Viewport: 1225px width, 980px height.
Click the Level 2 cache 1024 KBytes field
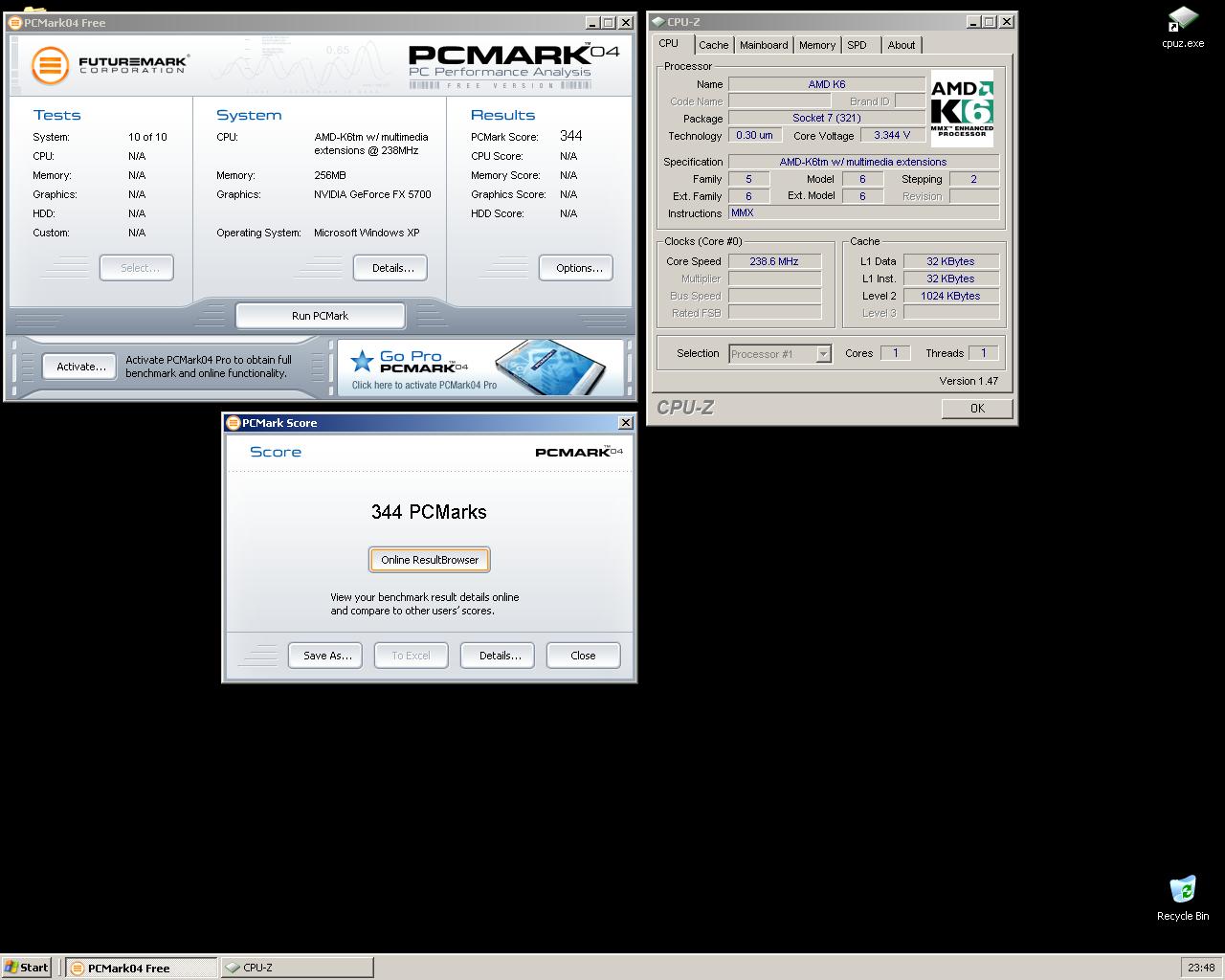pyautogui.click(x=950, y=296)
